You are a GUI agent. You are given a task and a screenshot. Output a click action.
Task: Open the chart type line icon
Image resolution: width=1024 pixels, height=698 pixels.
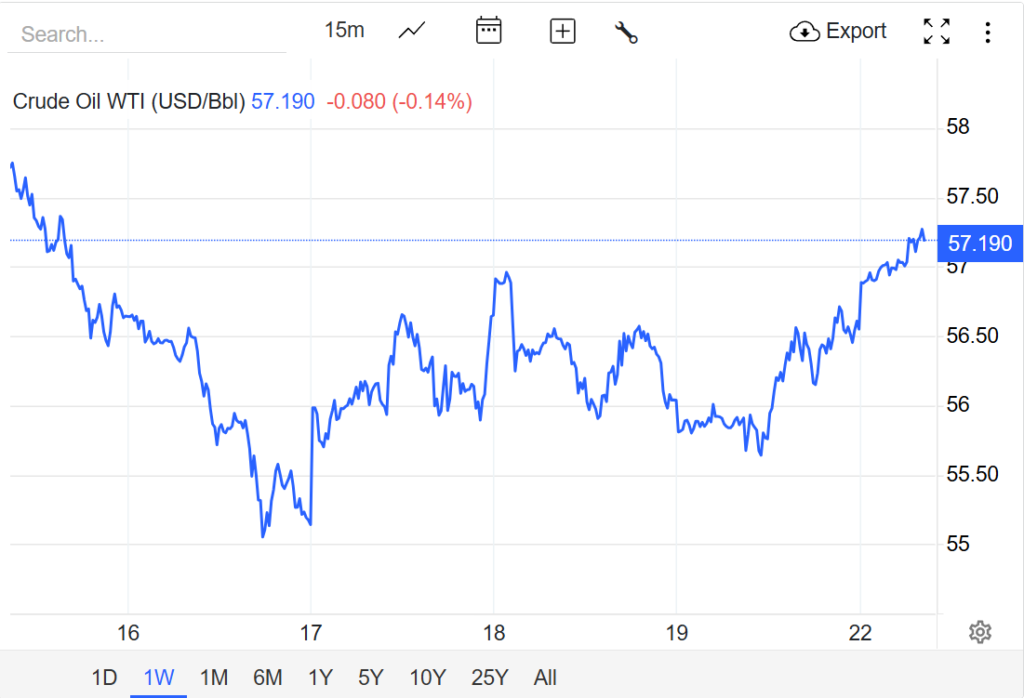coord(412,31)
